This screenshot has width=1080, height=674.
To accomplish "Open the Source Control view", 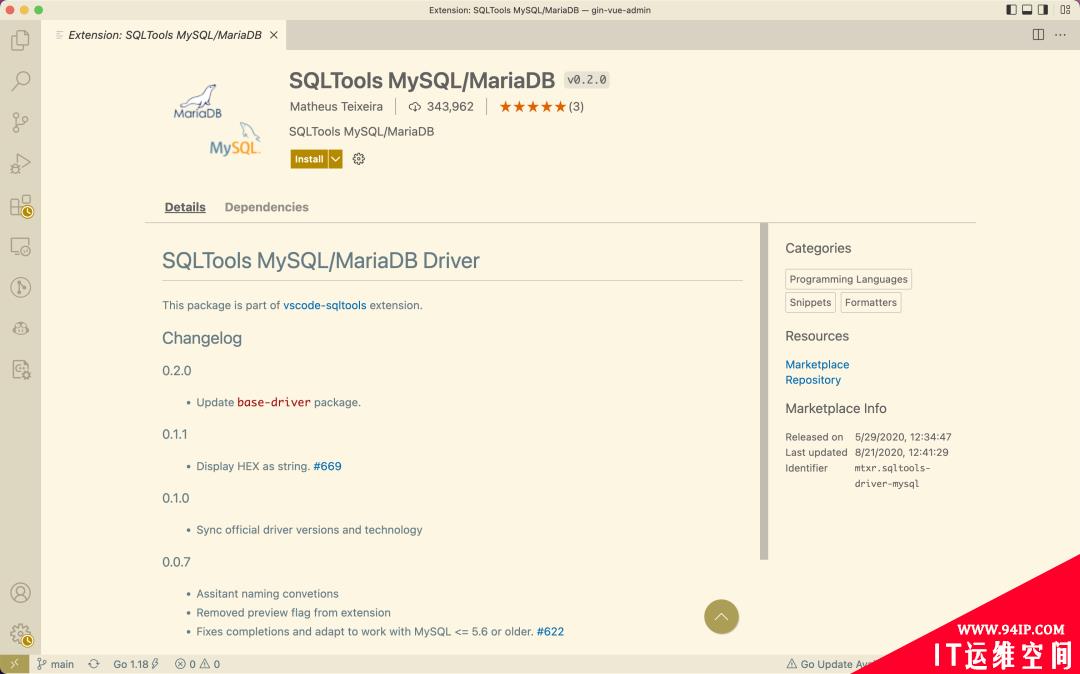I will (x=20, y=123).
